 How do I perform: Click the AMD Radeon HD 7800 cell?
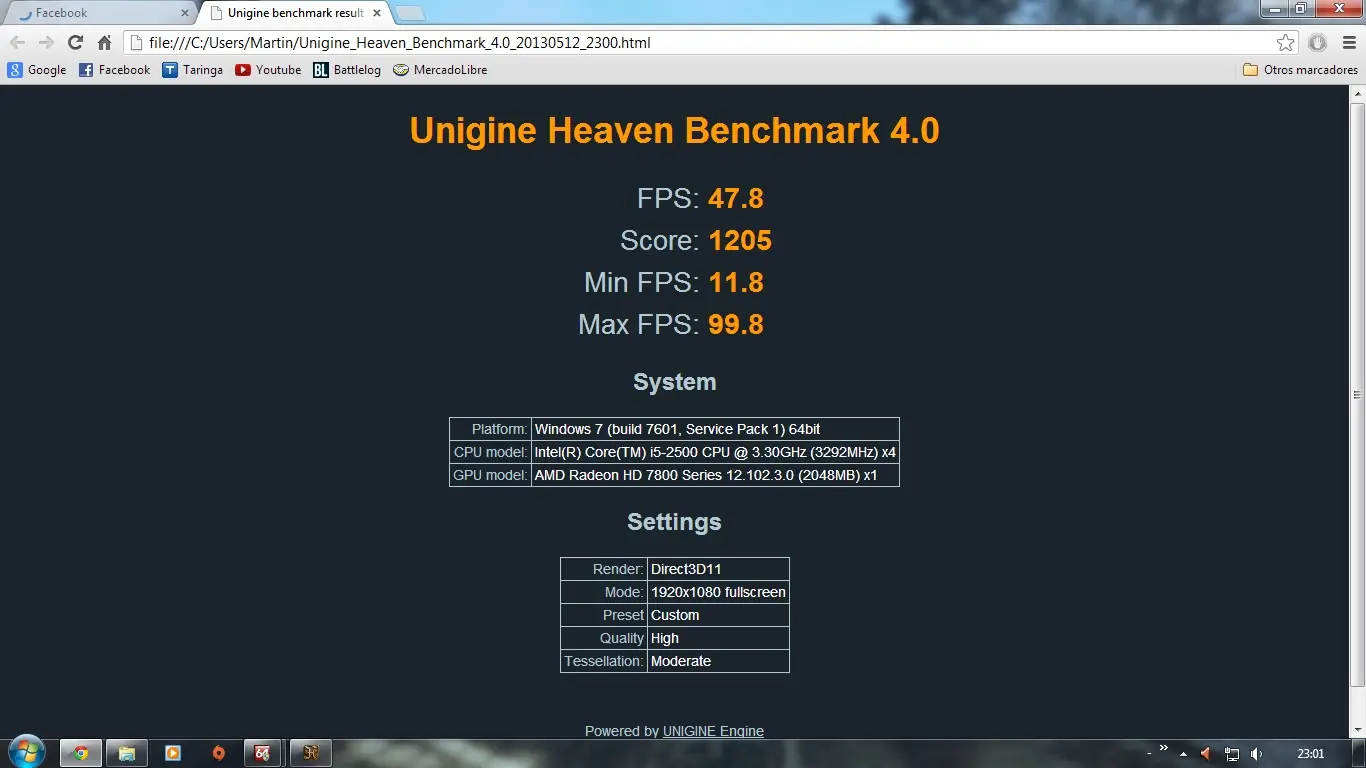[715, 475]
